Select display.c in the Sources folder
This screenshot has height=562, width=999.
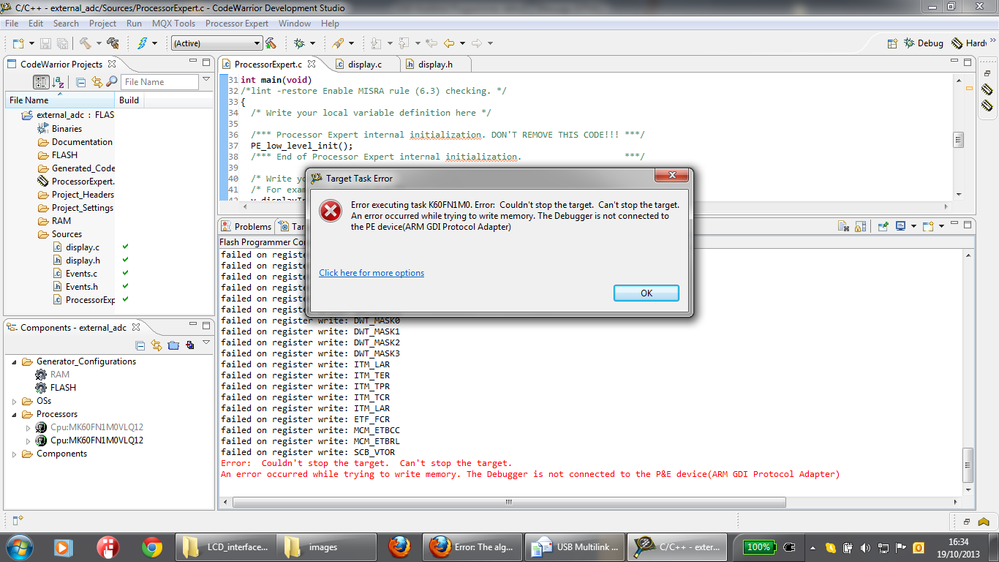pos(82,247)
